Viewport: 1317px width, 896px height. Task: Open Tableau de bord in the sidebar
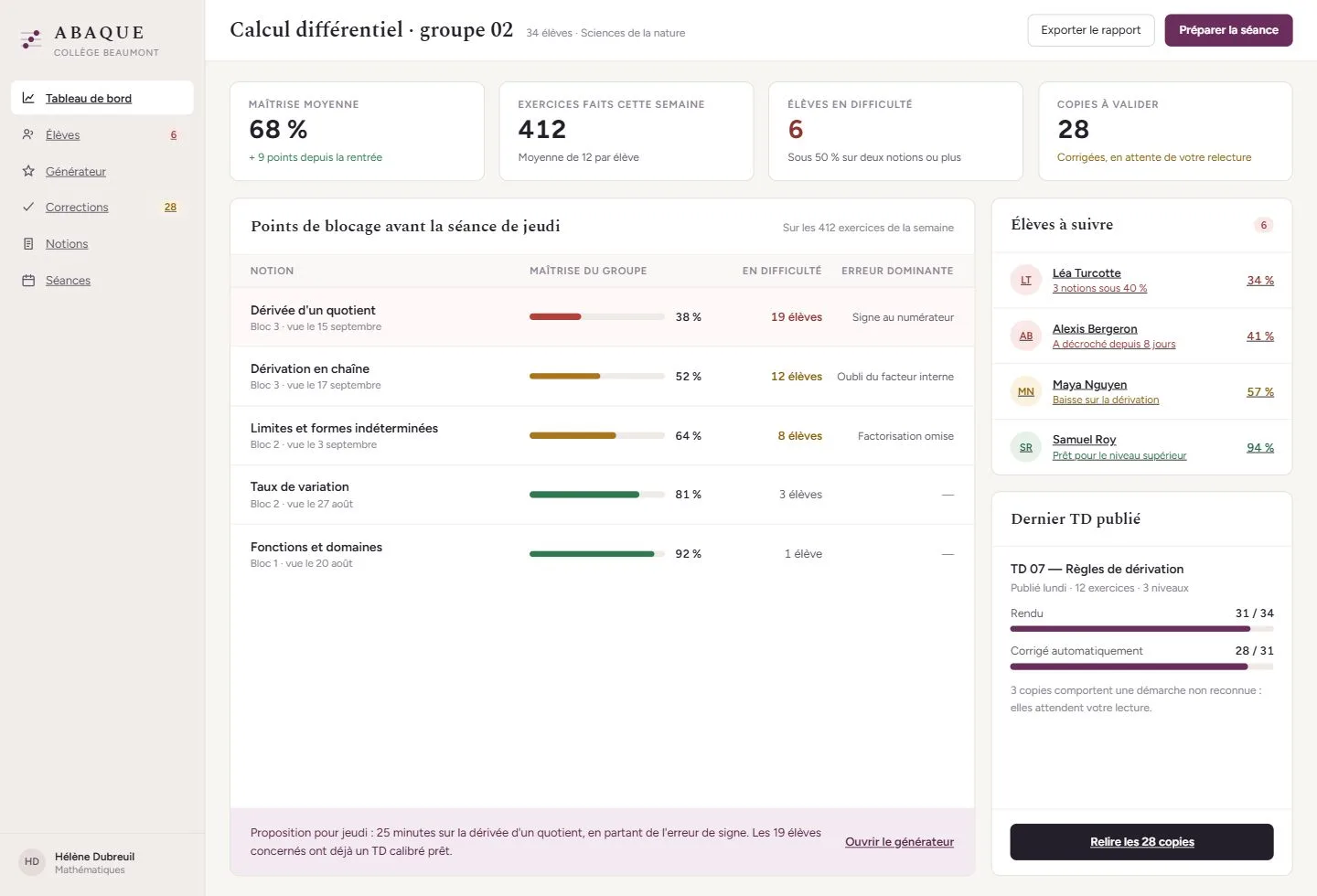point(102,98)
